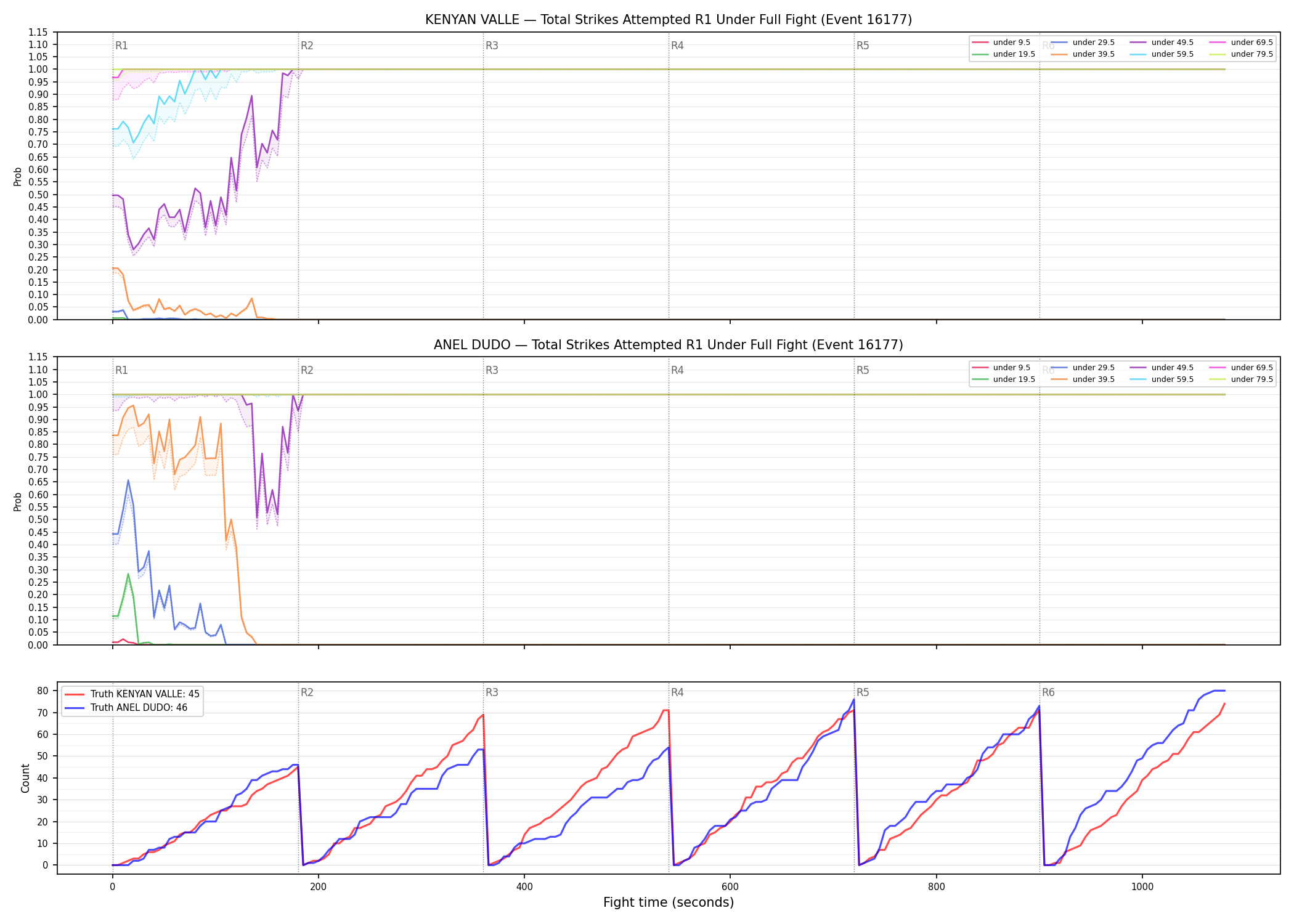Click R3 round marker in Count chart
The height and width of the screenshot is (924, 1294).
492,692
